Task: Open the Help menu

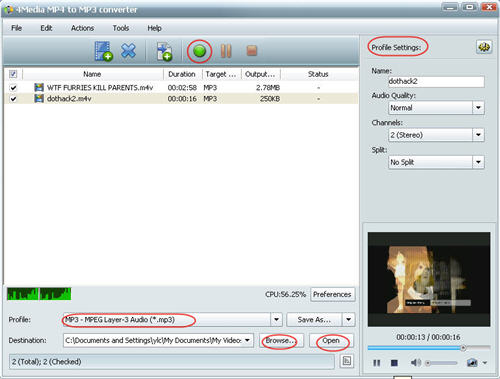Action: point(154,28)
